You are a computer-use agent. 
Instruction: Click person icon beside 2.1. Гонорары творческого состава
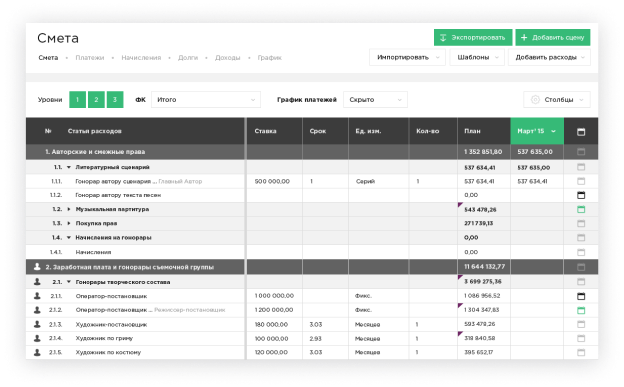[37, 281]
